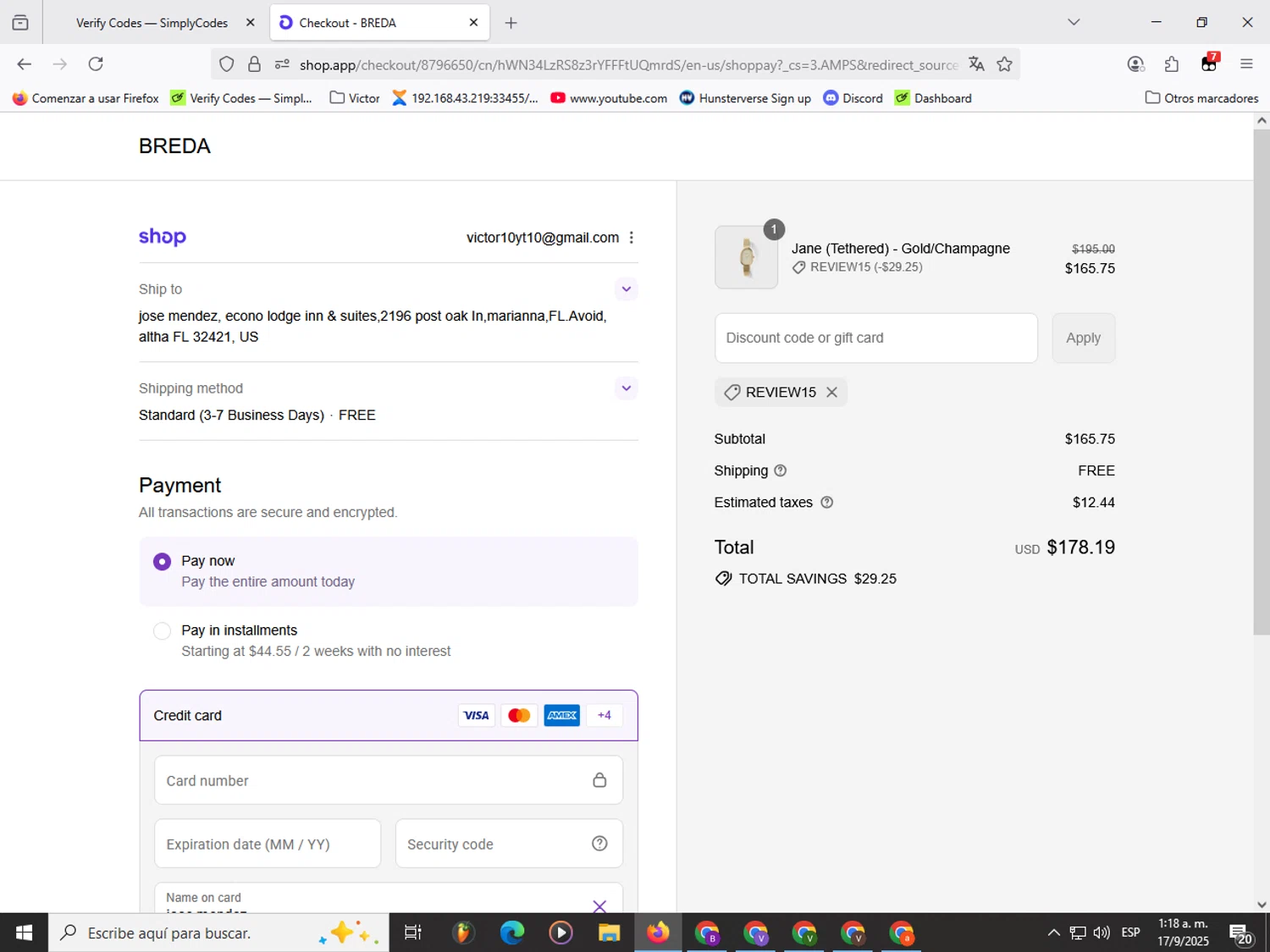The height and width of the screenshot is (952, 1270).
Task: Click the Security code field
Action: tap(509, 844)
